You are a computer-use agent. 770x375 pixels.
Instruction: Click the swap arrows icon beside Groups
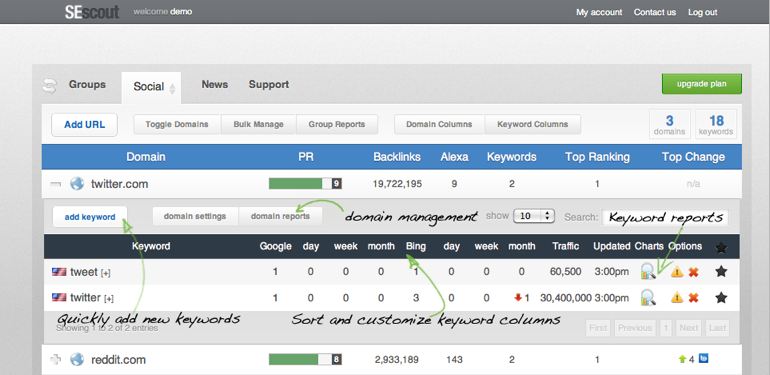[50, 85]
